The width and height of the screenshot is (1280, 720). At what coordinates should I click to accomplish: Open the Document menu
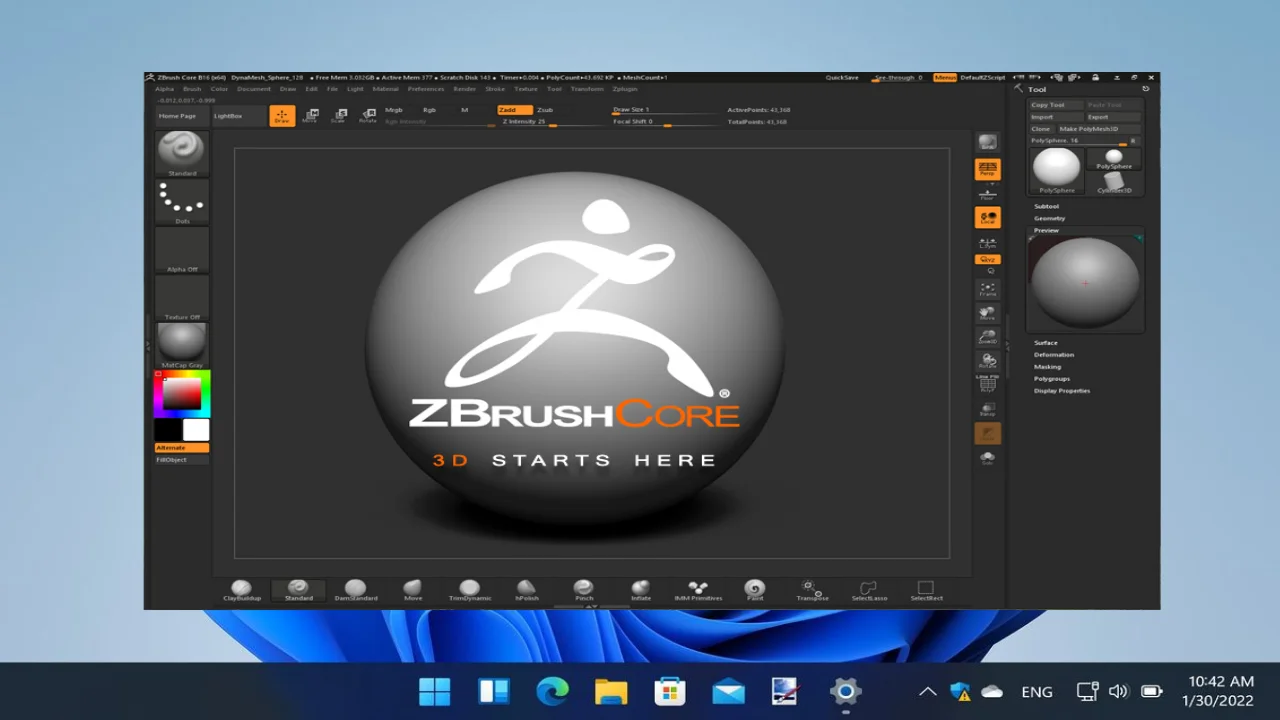(254, 89)
